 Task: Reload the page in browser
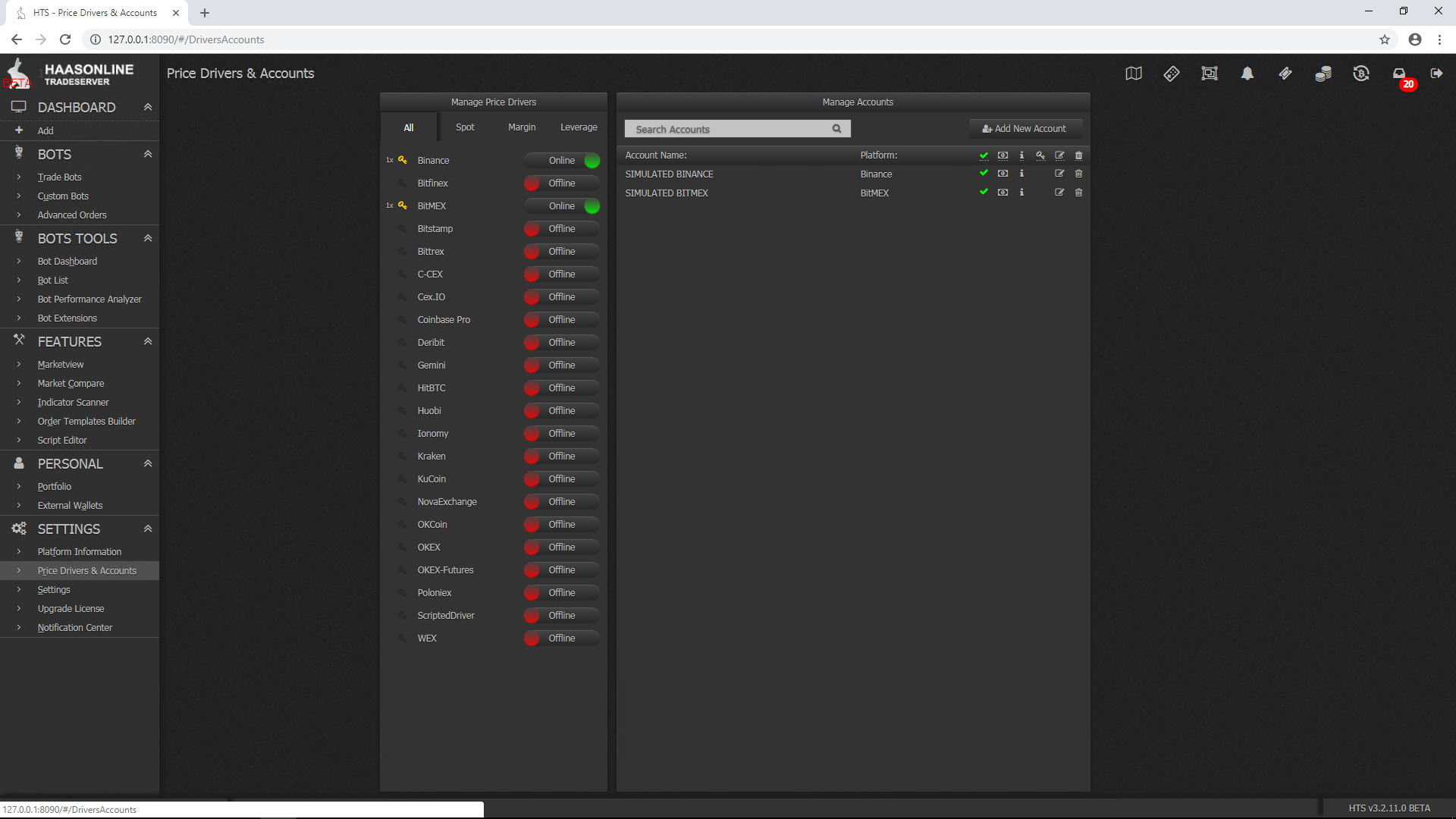tap(65, 39)
